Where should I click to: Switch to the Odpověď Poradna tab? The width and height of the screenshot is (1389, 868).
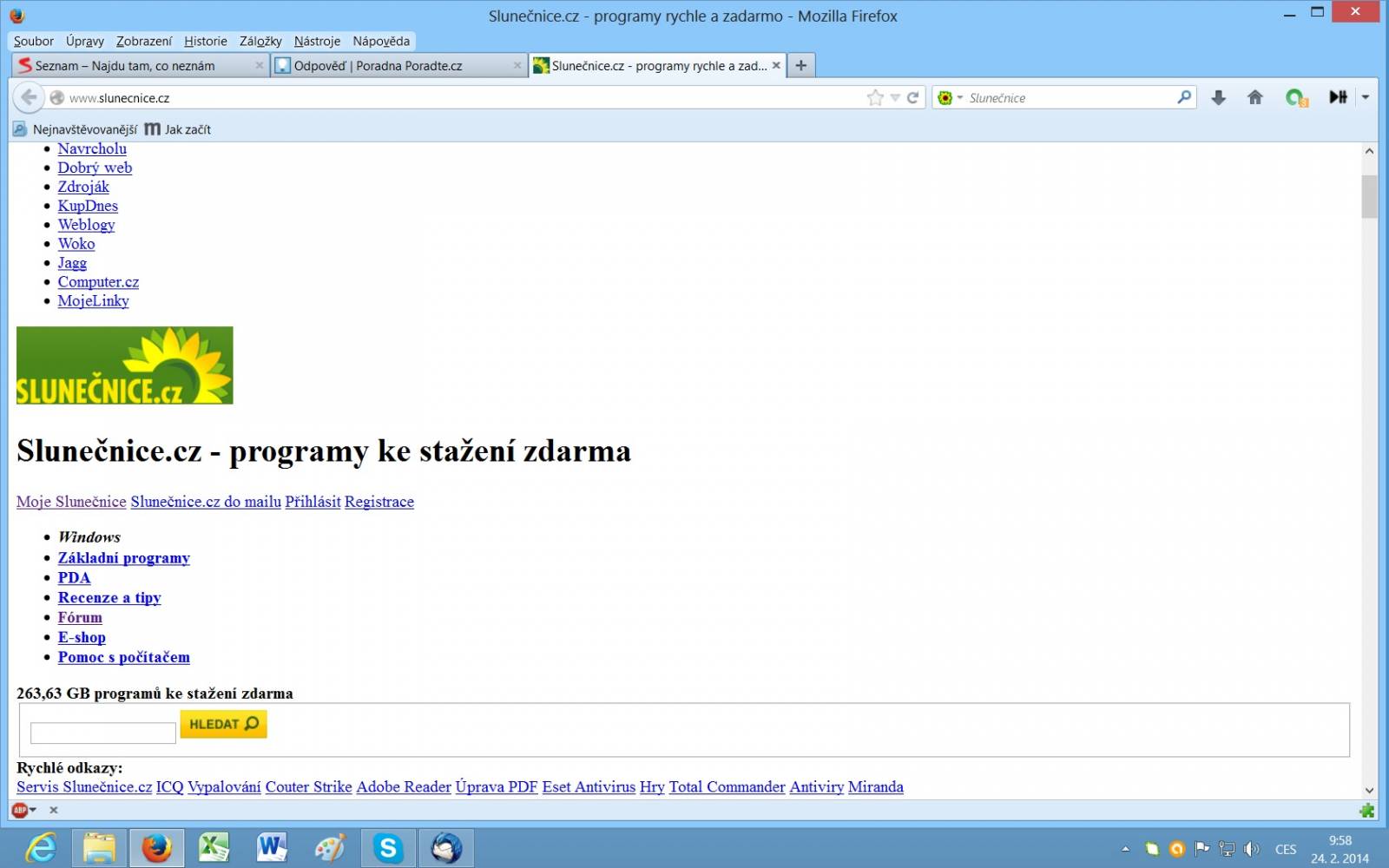tap(398, 65)
